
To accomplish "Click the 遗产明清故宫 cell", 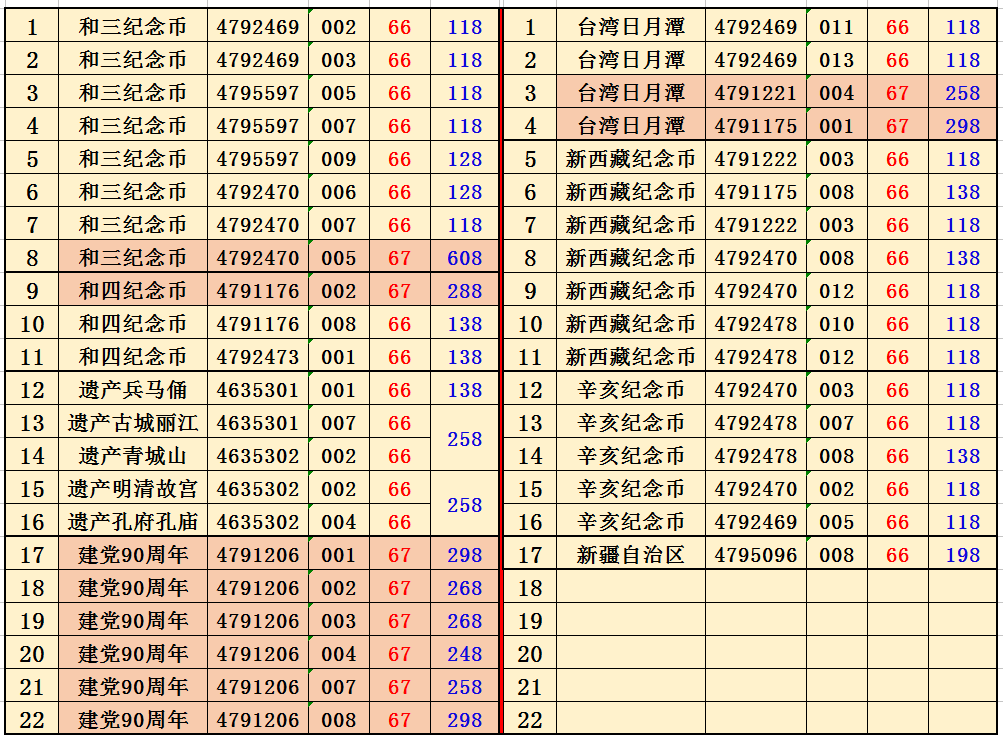I will tap(133, 489).
